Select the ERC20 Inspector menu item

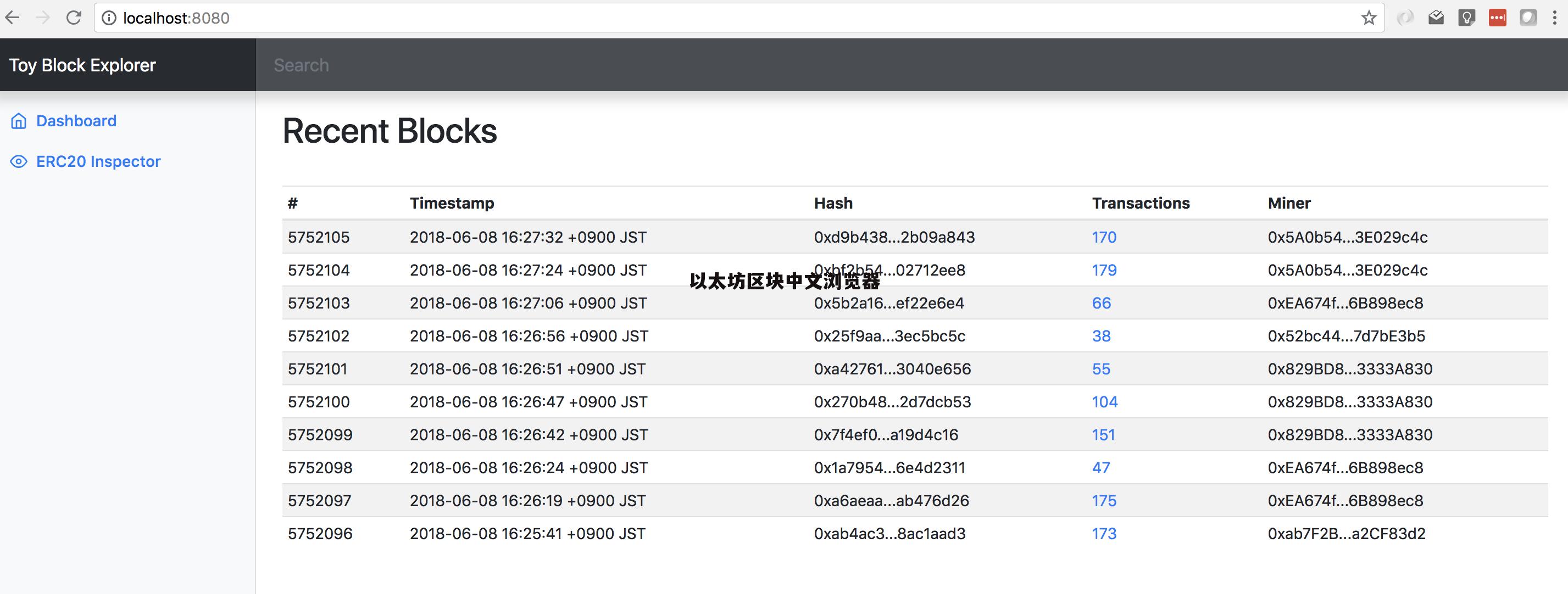coord(98,160)
